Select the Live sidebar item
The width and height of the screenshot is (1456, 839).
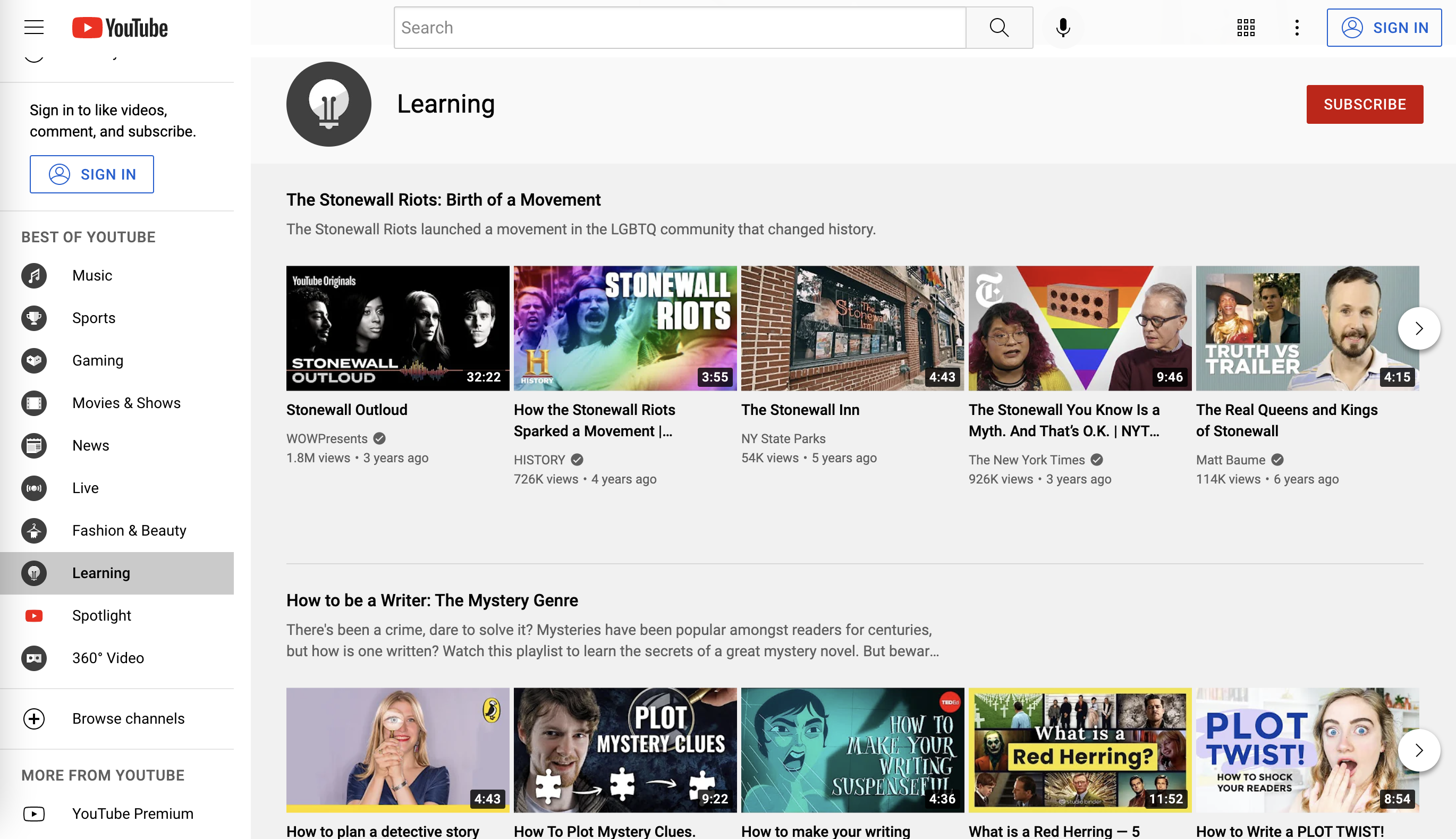(x=117, y=488)
